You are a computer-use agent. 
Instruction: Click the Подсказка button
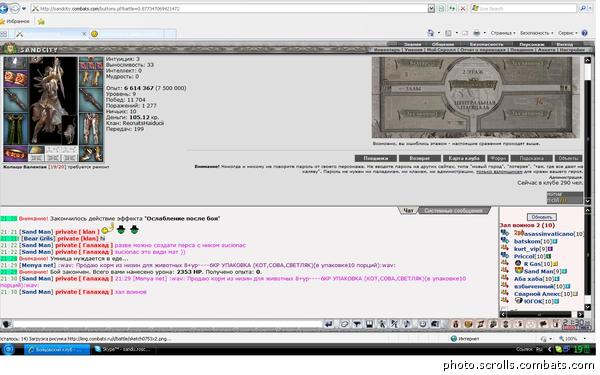click(x=532, y=158)
